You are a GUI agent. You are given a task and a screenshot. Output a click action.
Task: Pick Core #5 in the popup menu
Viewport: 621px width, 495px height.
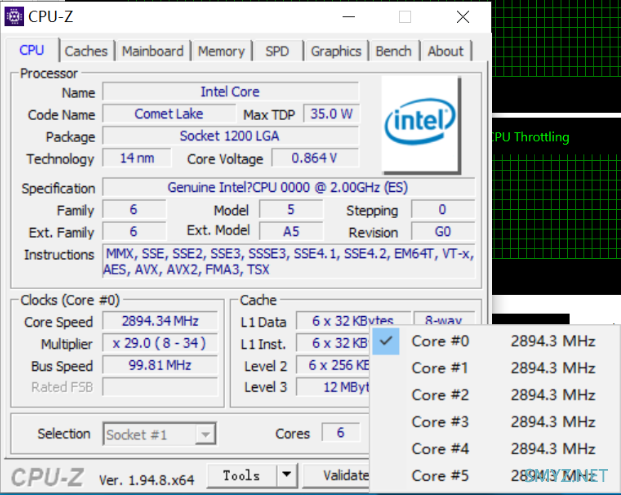pyautogui.click(x=495, y=476)
